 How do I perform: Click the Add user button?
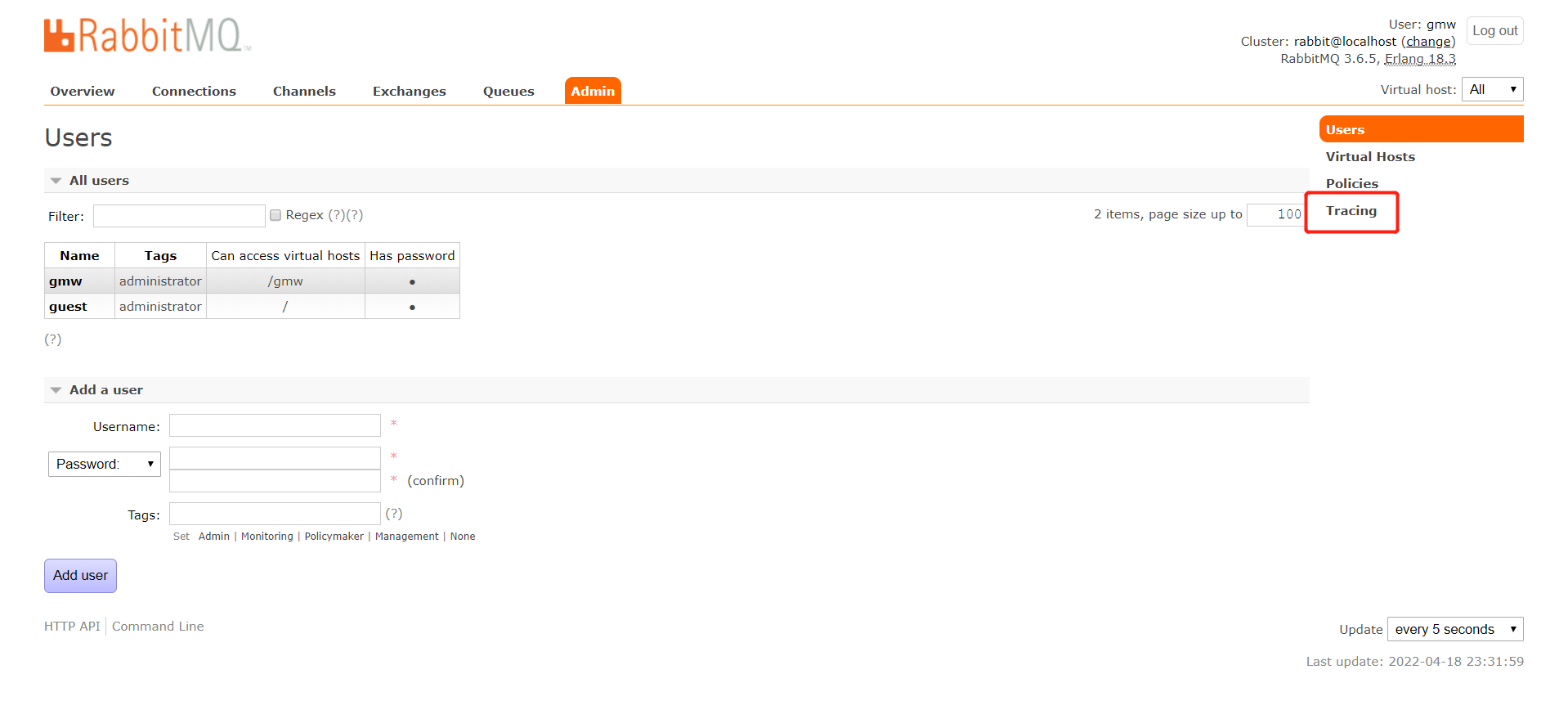pyautogui.click(x=80, y=576)
